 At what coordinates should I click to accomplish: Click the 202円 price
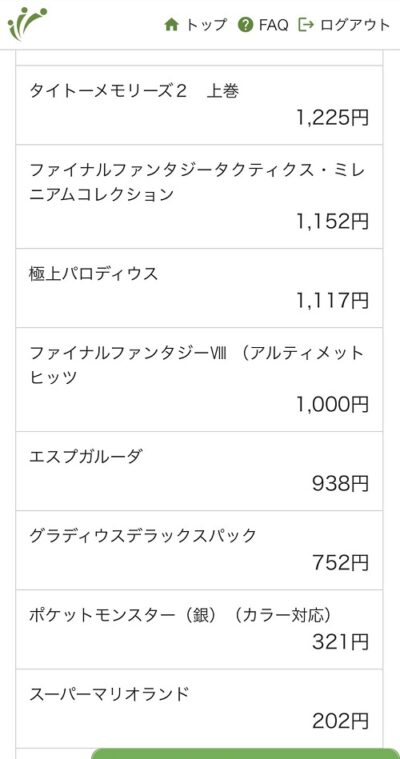pos(340,721)
